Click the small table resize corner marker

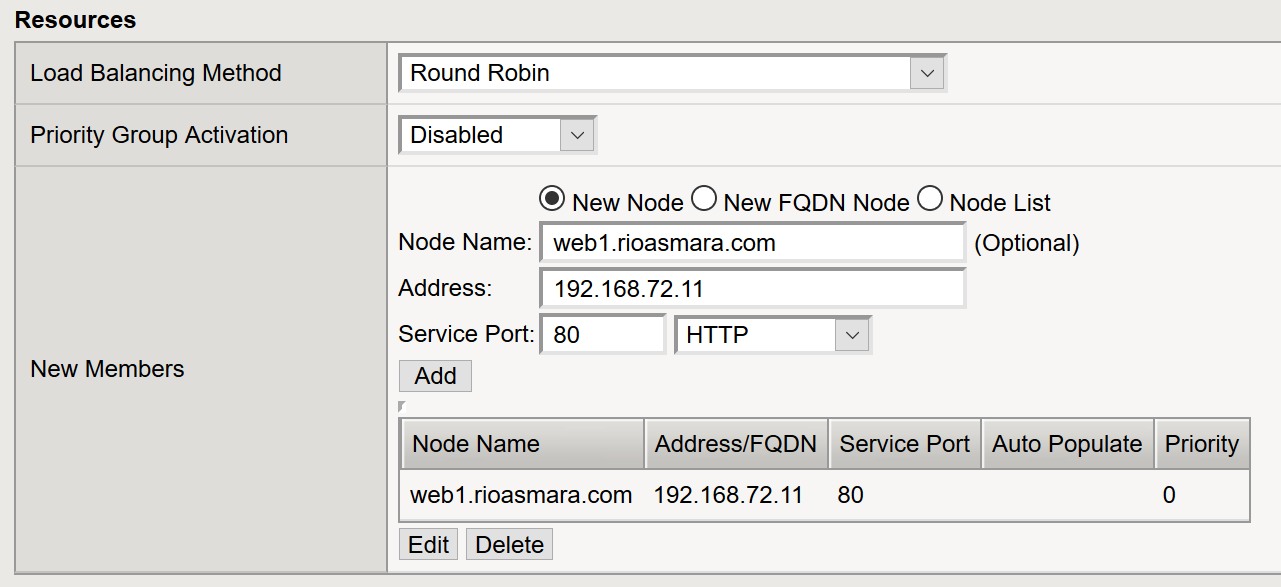pyautogui.click(x=401, y=406)
